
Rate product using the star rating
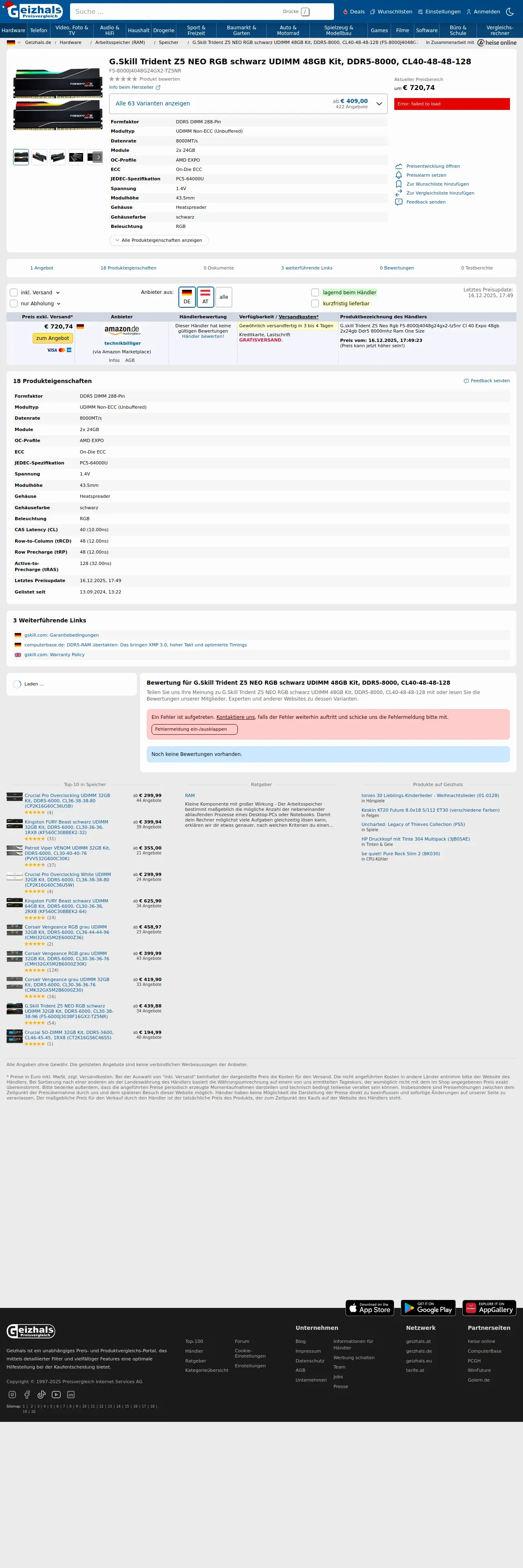point(123,79)
